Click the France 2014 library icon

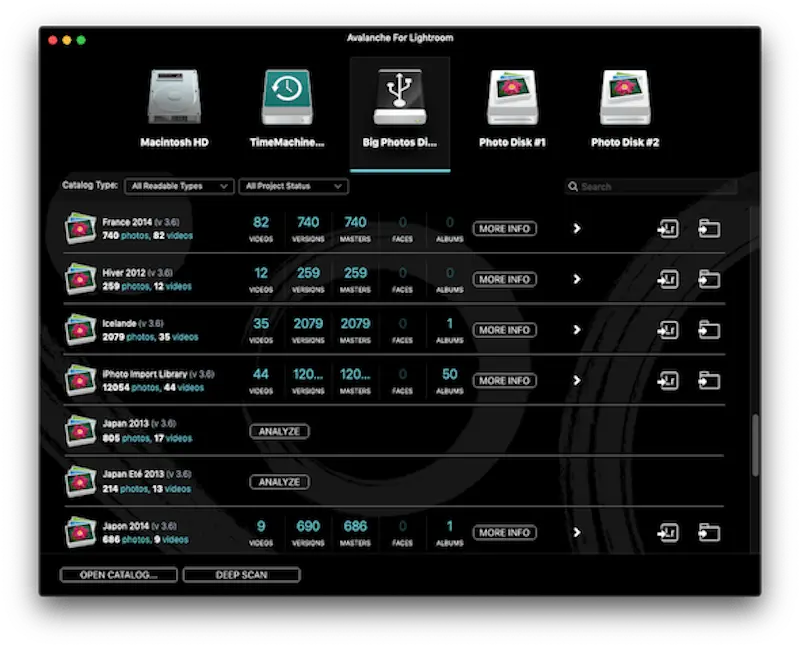80,228
